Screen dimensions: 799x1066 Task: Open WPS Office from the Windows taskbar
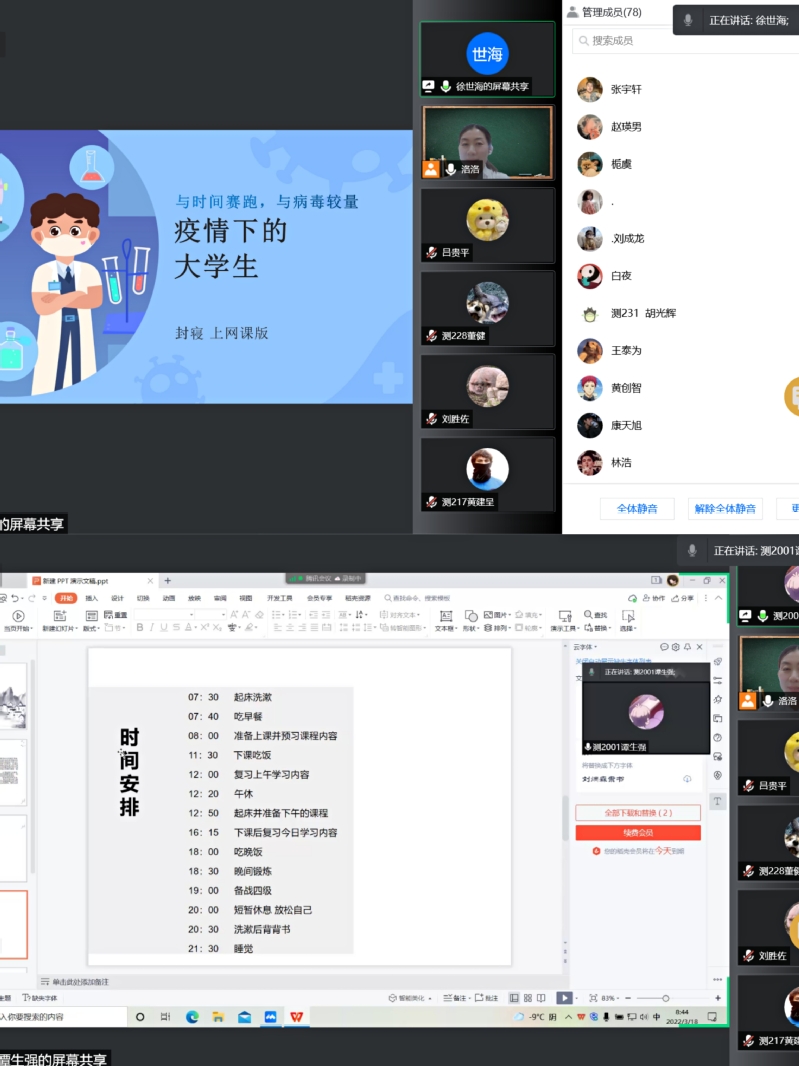click(x=297, y=1017)
